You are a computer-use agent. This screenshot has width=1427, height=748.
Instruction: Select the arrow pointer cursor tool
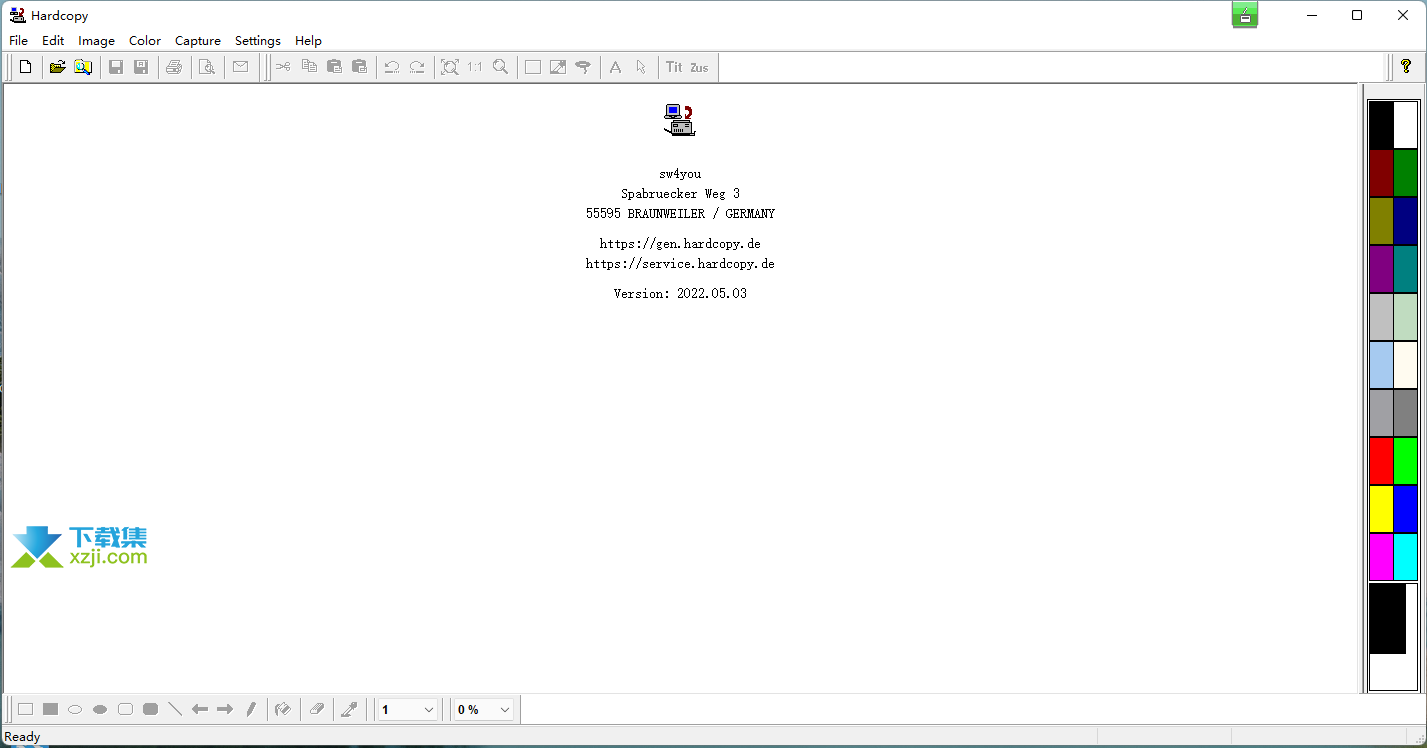641,67
